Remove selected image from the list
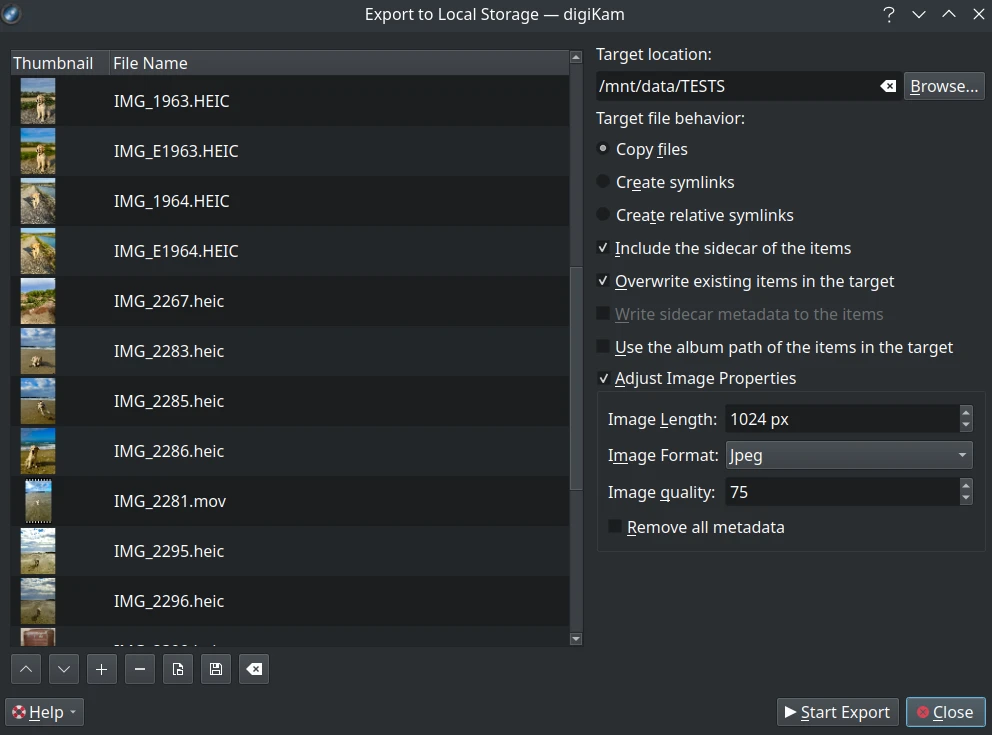 [139, 669]
